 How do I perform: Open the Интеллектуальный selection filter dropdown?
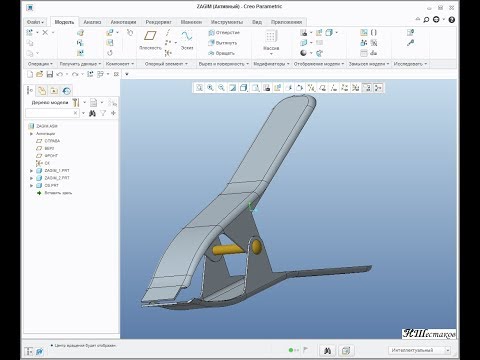pyautogui.click(x=420, y=350)
